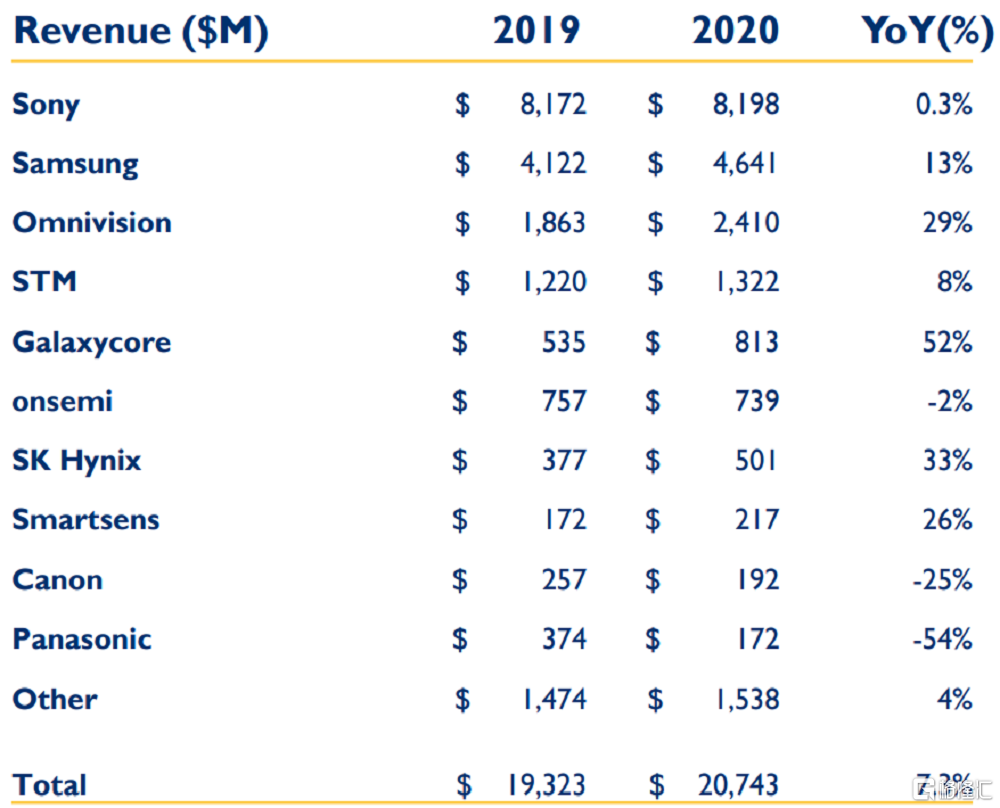
Task: Click Omnivision's 29% YoY value
Action: [947, 222]
